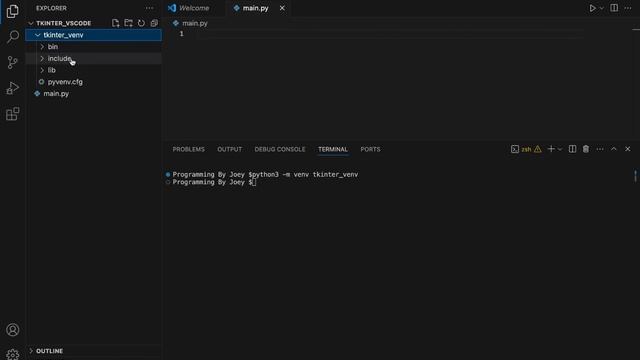This screenshot has width=640, height=360.
Task: Open the DEBUG CONSOLE panel tab
Action: [x=280, y=149]
